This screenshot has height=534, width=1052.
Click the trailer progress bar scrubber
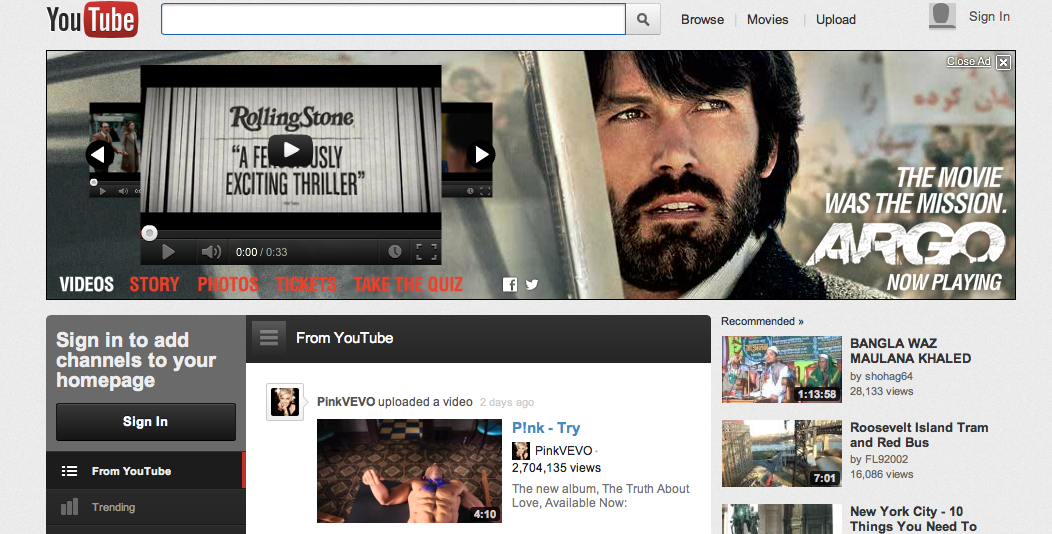[149, 233]
